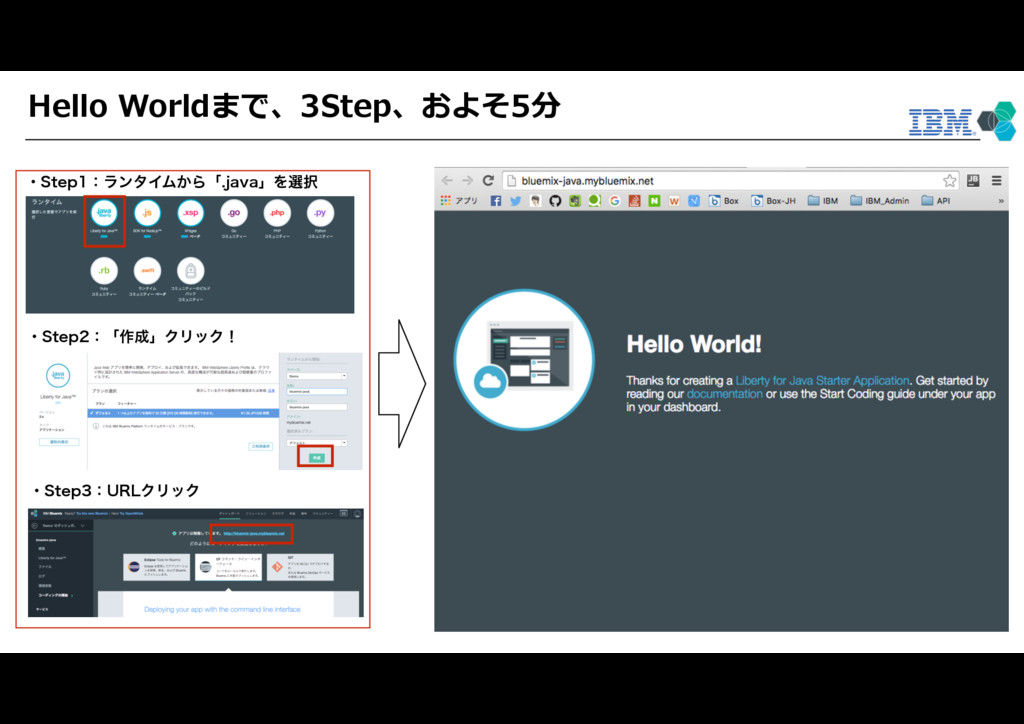Click the Try OpenWhisk link
Screen dimensions: 1024x724
131,514
